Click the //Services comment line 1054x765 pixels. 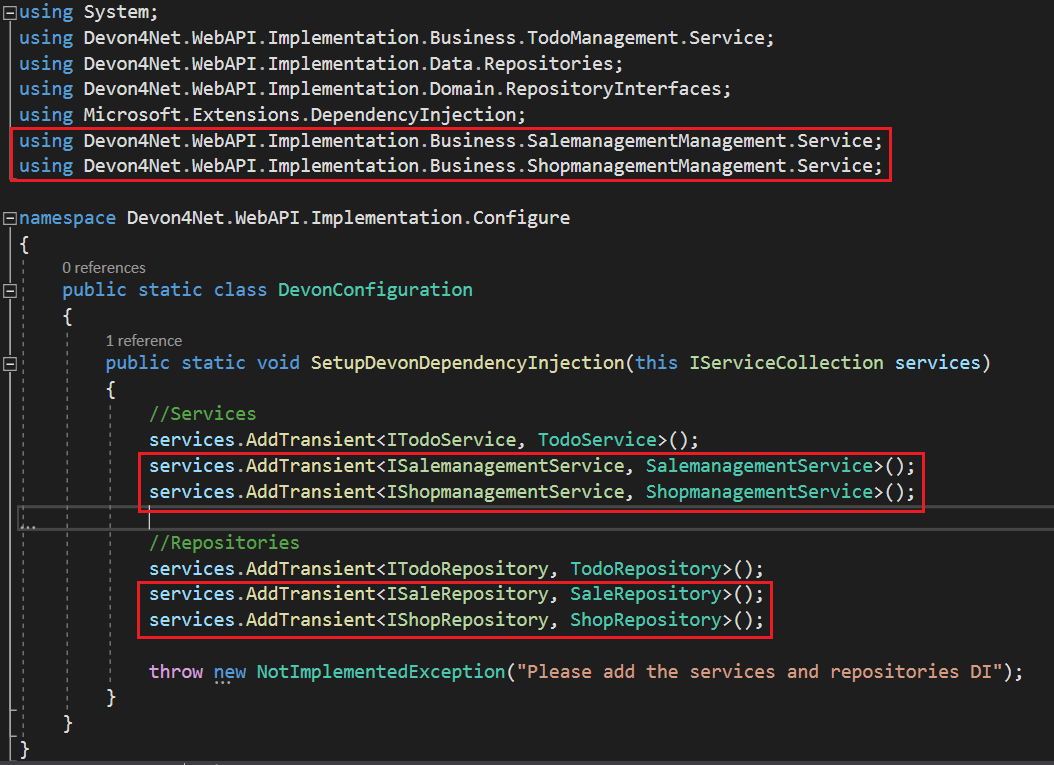click(202, 414)
